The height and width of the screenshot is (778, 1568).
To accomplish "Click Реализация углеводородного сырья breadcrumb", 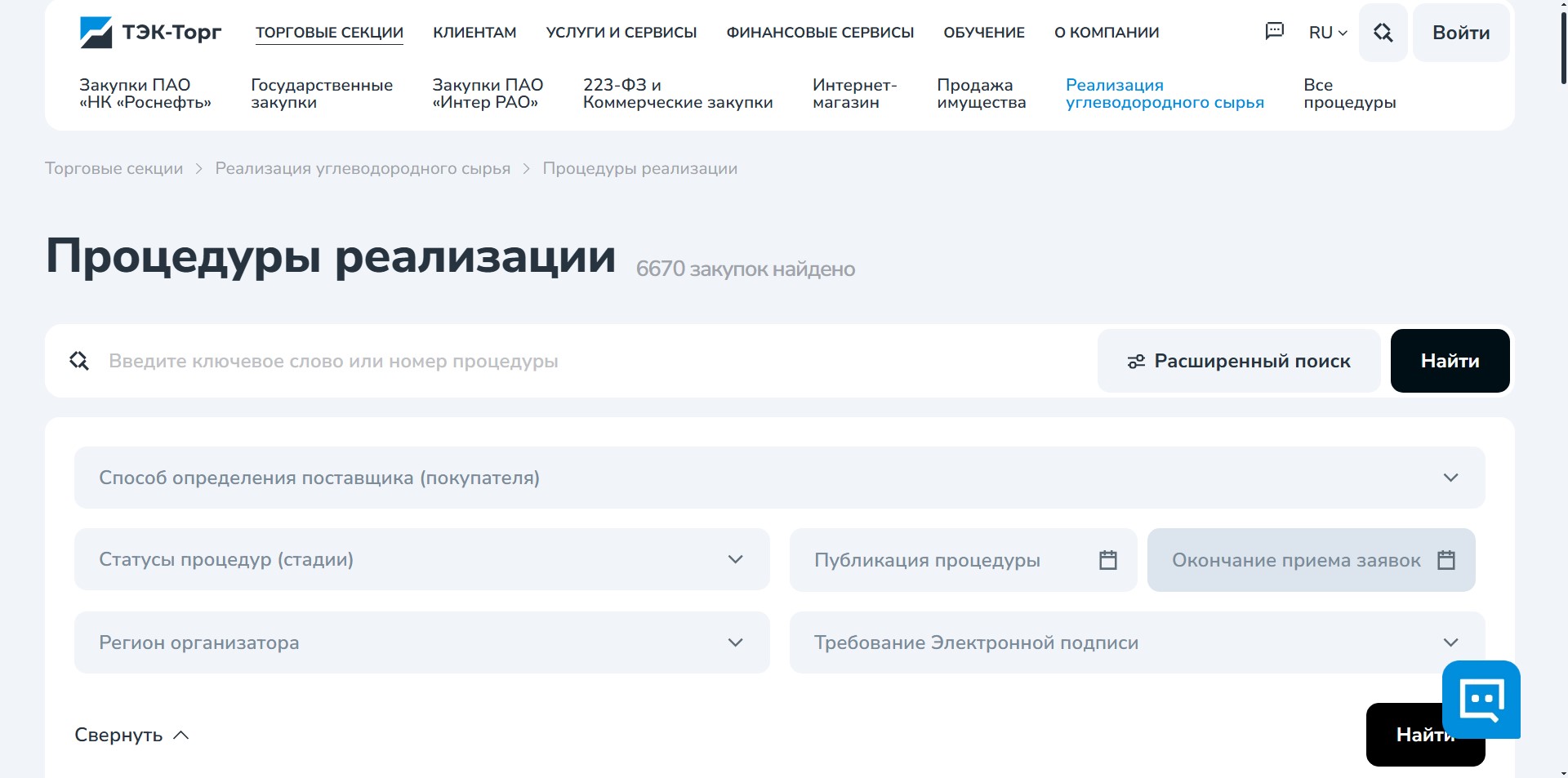I will point(363,168).
